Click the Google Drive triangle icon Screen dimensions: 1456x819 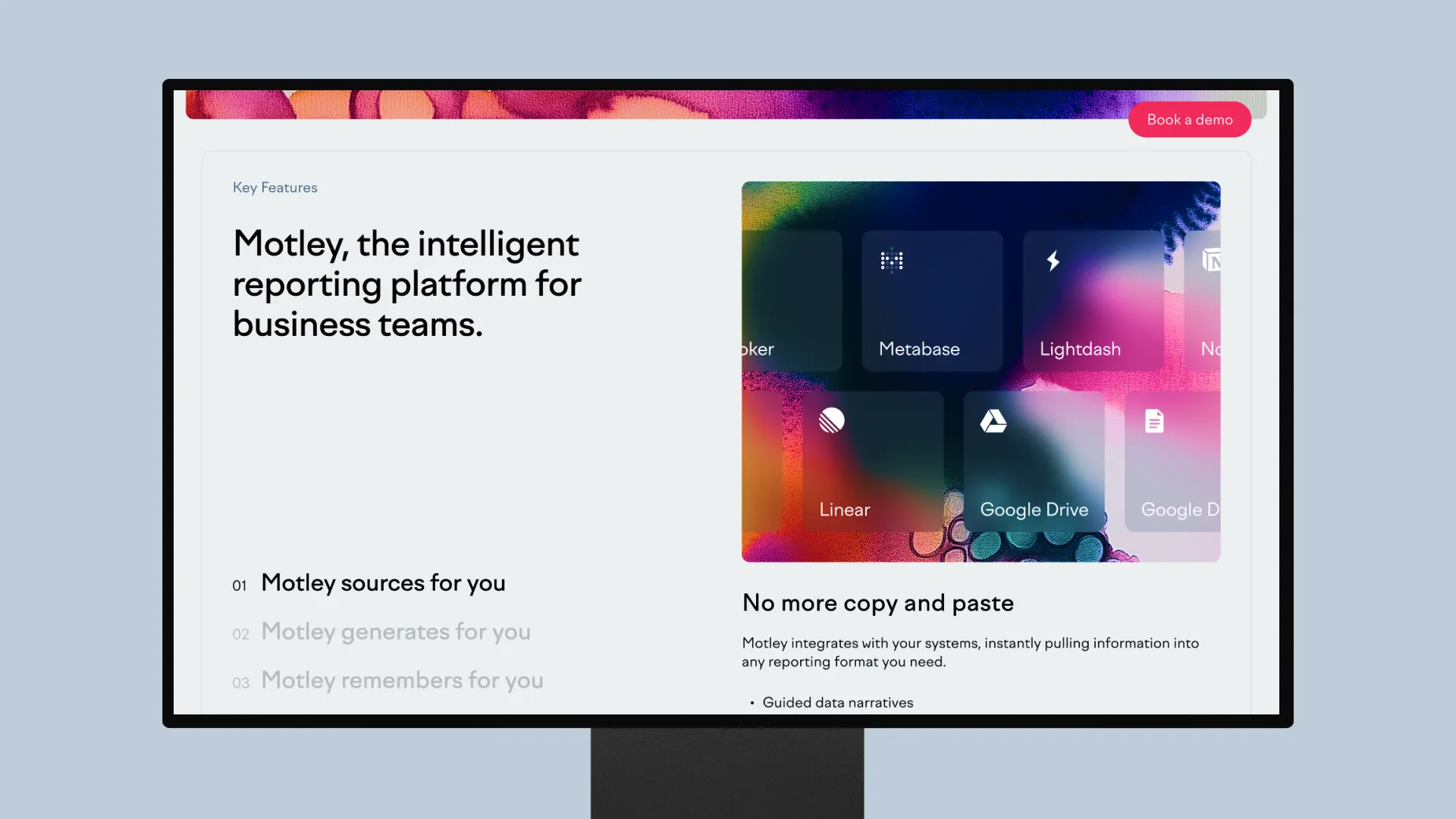click(x=993, y=421)
